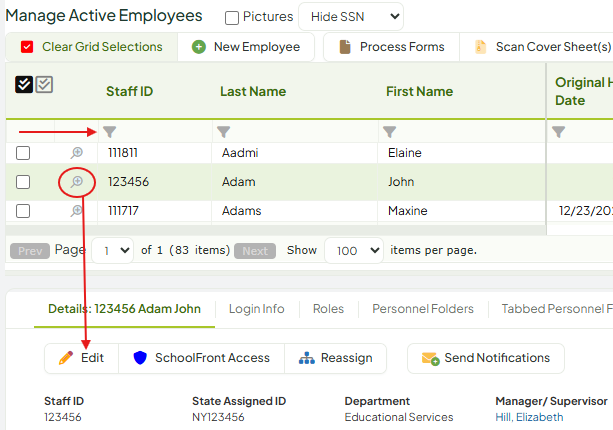Select checkbox for employee 123456 Adam

tap(23, 182)
